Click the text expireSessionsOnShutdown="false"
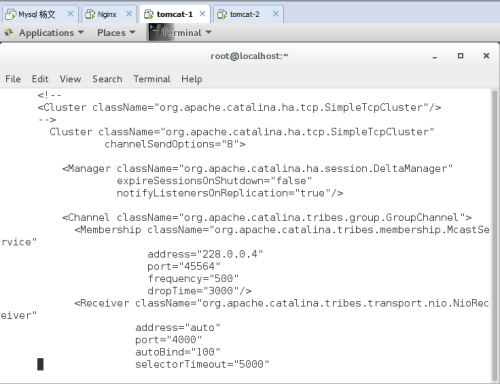 click(x=214, y=181)
